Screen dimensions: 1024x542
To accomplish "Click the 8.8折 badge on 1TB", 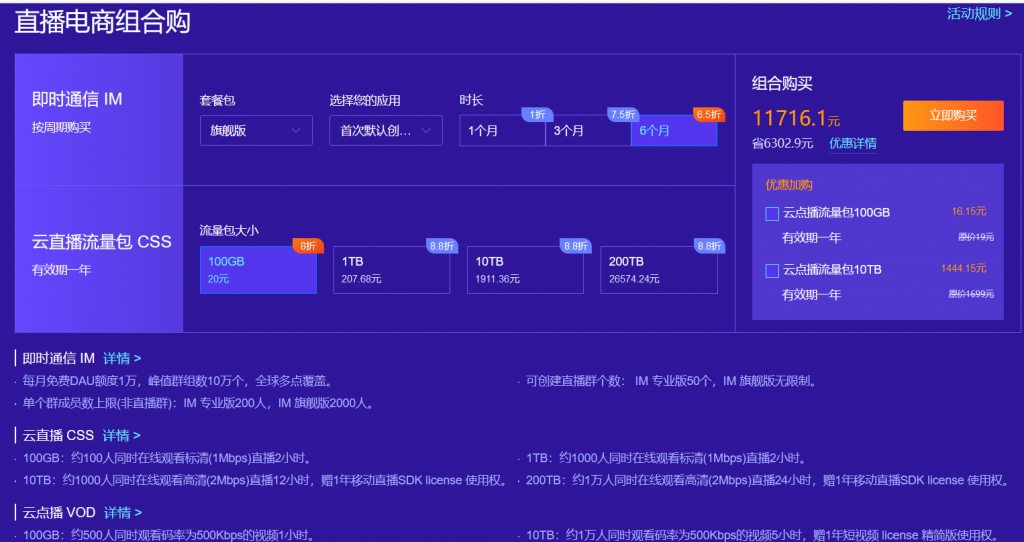I will (x=442, y=246).
